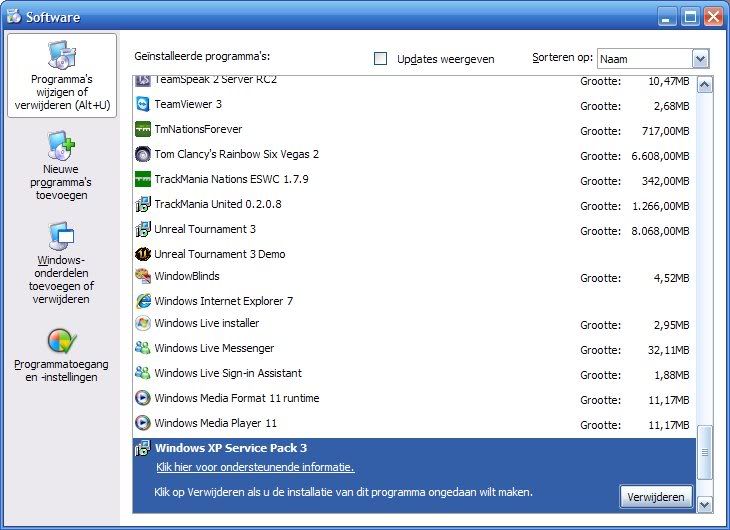Click the Software title bar icon
730x530 pixels.
pyautogui.click(x=14, y=16)
